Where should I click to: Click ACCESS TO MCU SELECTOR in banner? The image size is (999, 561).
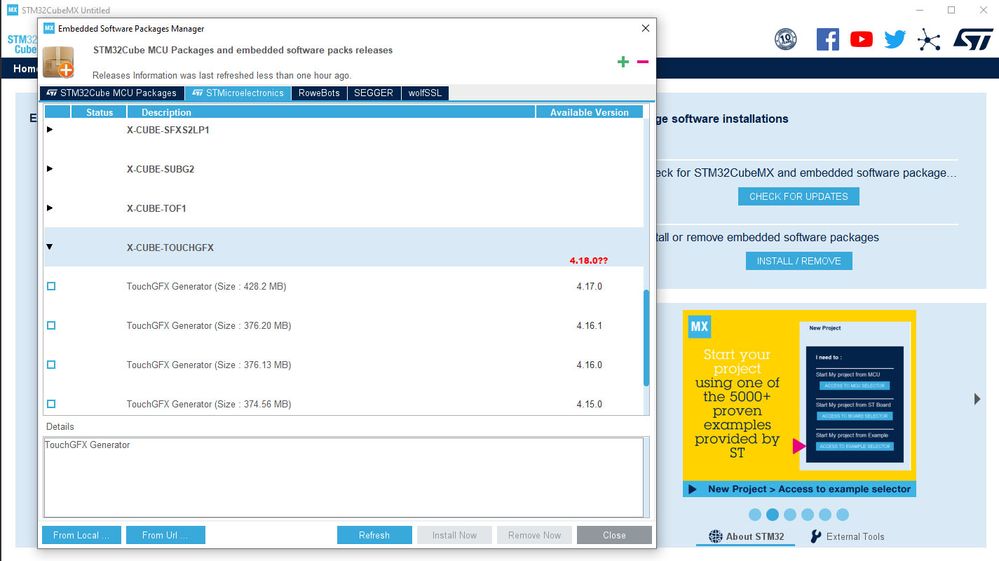[854, 386]
